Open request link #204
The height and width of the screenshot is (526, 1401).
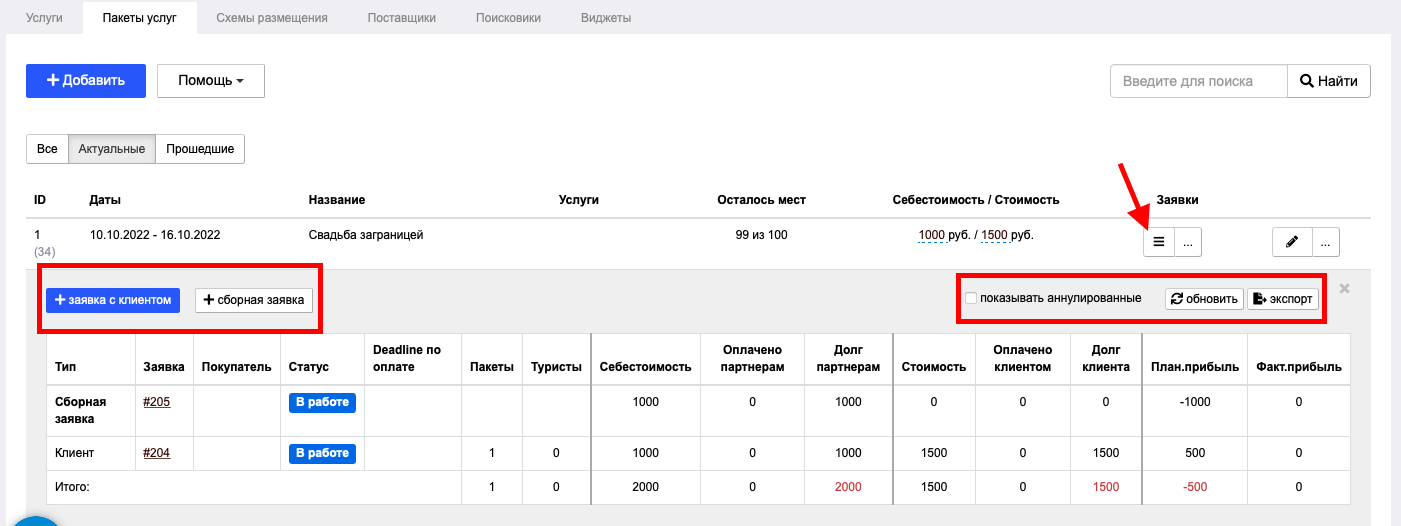coord(157,453)
